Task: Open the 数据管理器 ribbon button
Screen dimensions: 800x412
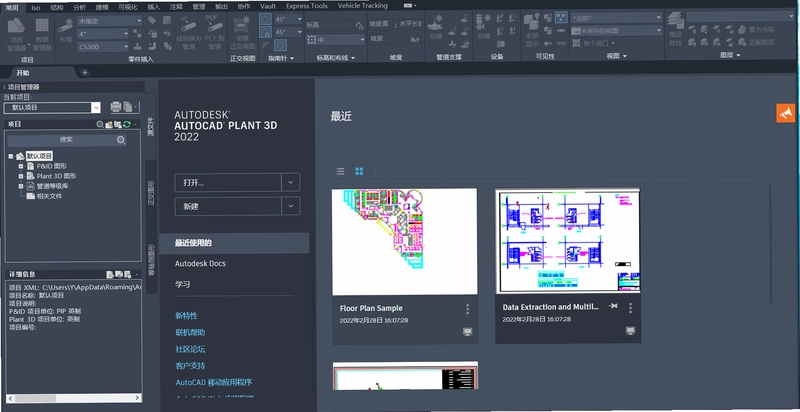Action: (42, 34)
